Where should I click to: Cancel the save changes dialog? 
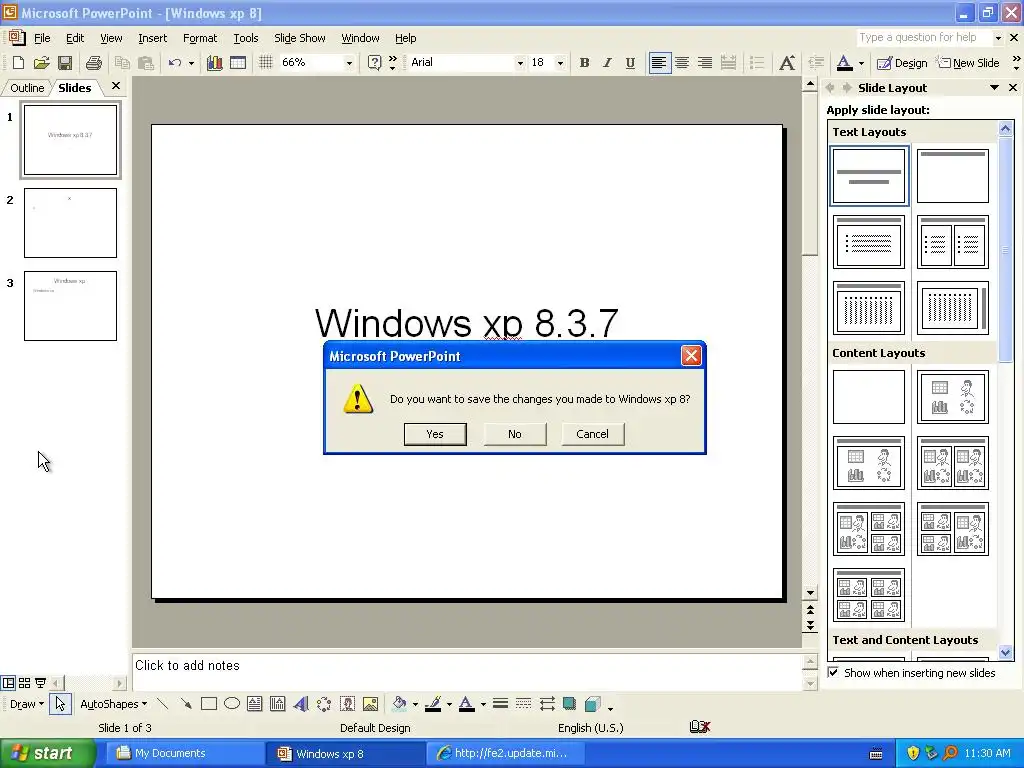[592, 434]
